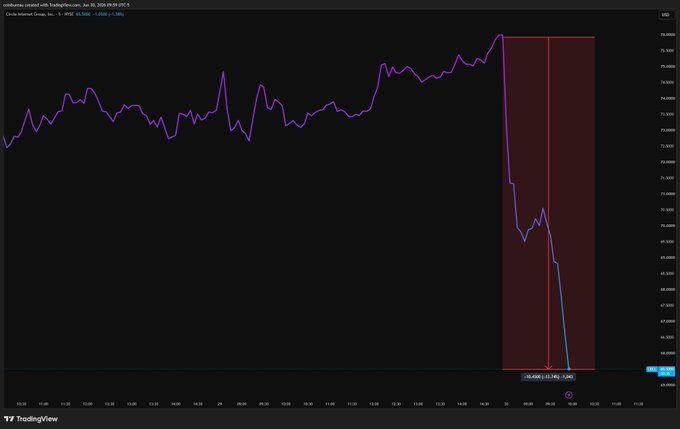Open the USD currency selector

click(665, 15)
